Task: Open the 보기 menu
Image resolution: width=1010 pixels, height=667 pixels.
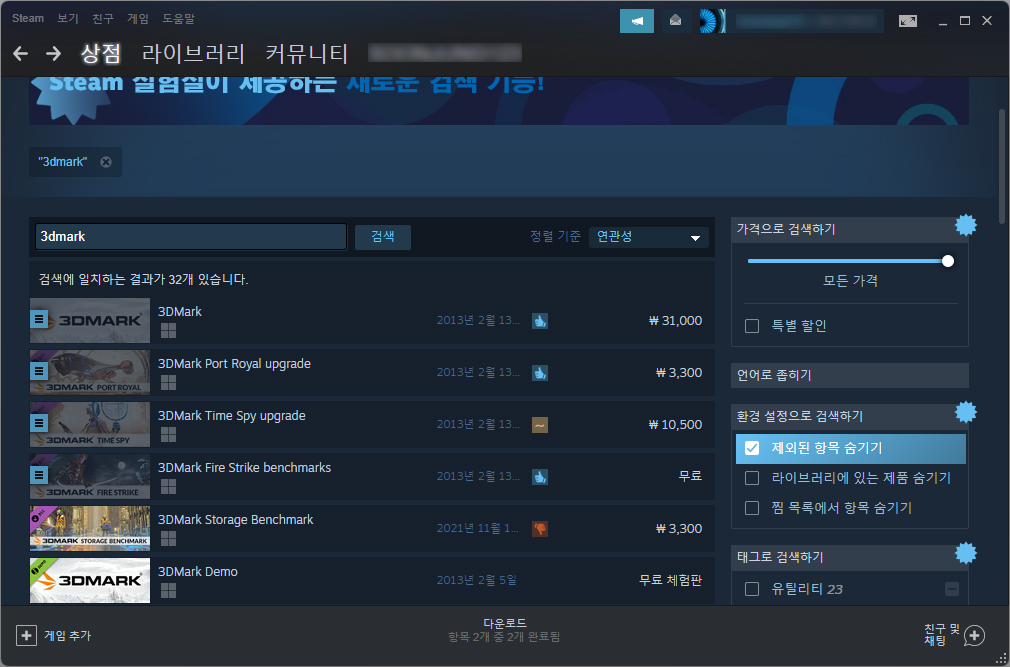Action: click(68, 19)
